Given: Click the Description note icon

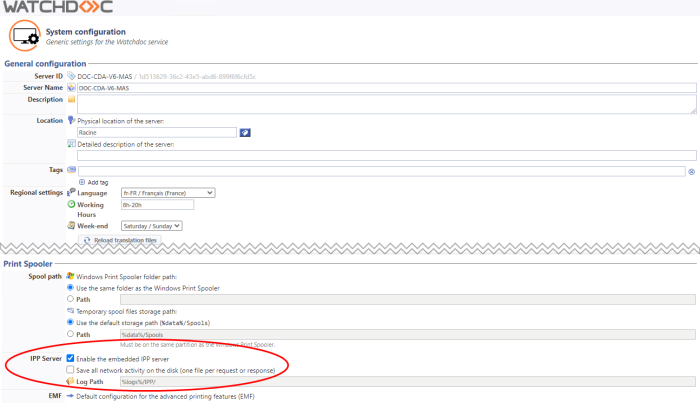Looking at the screenshot, I should [71, 100].
